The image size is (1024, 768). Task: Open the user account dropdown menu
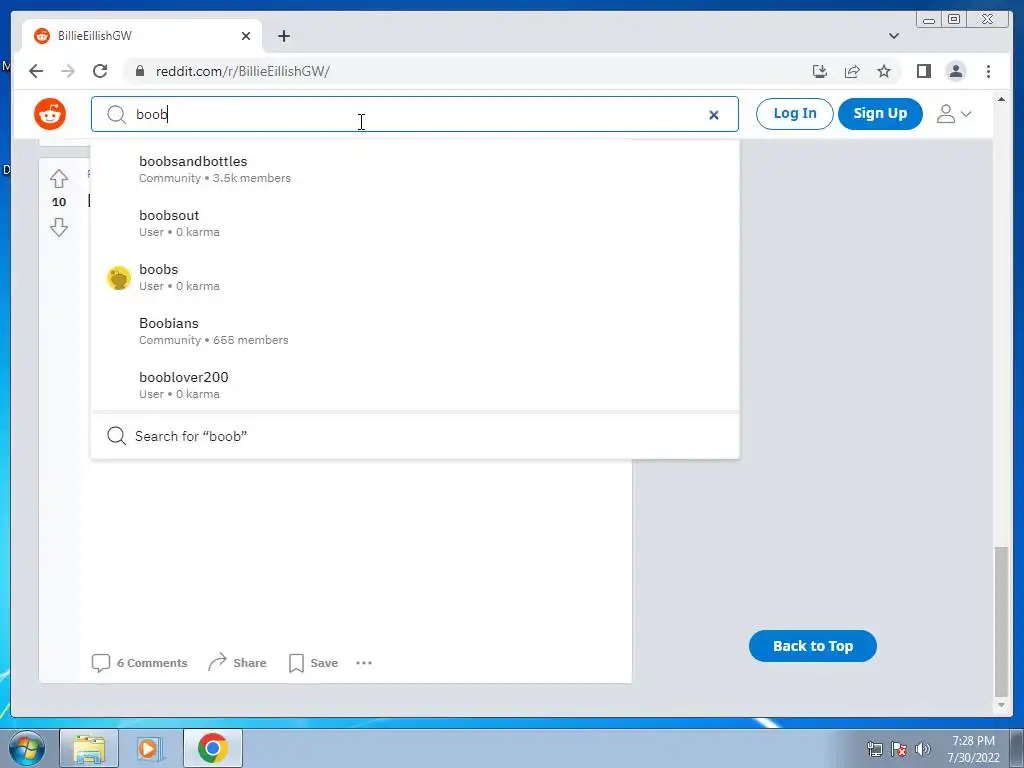click(x=953, y=114)
